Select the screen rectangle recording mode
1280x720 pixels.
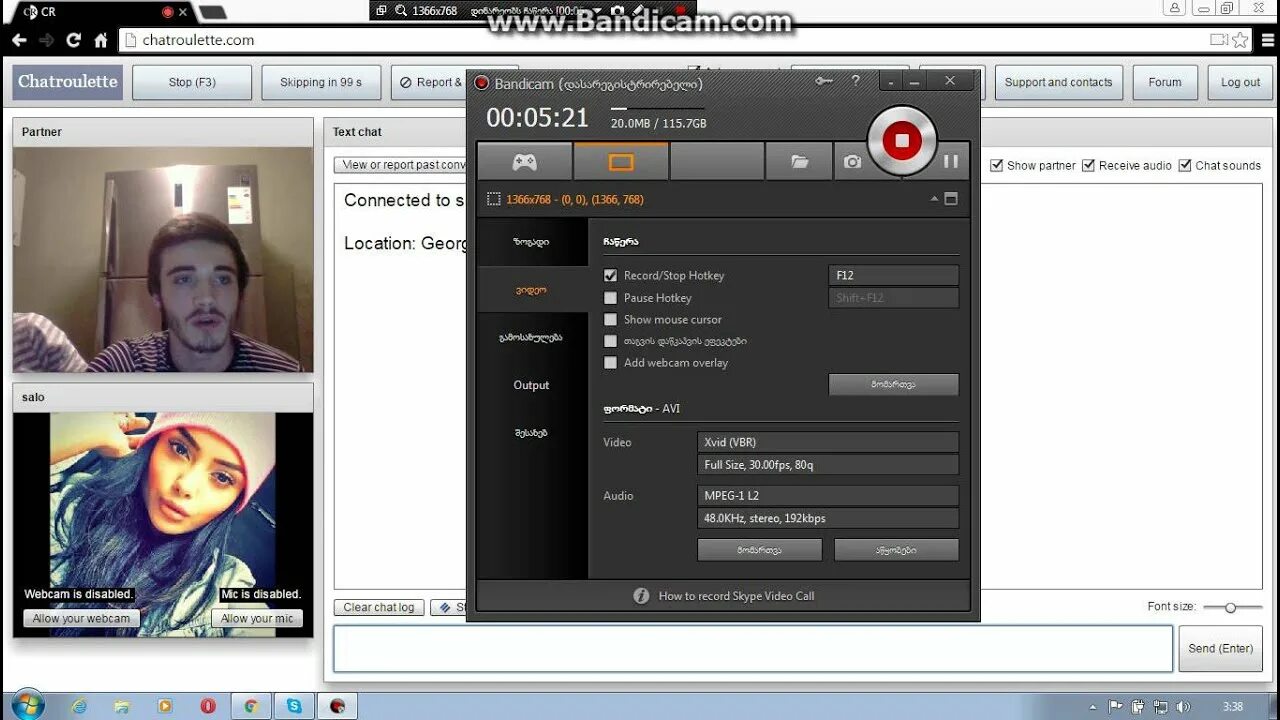(x=621, y=161)
